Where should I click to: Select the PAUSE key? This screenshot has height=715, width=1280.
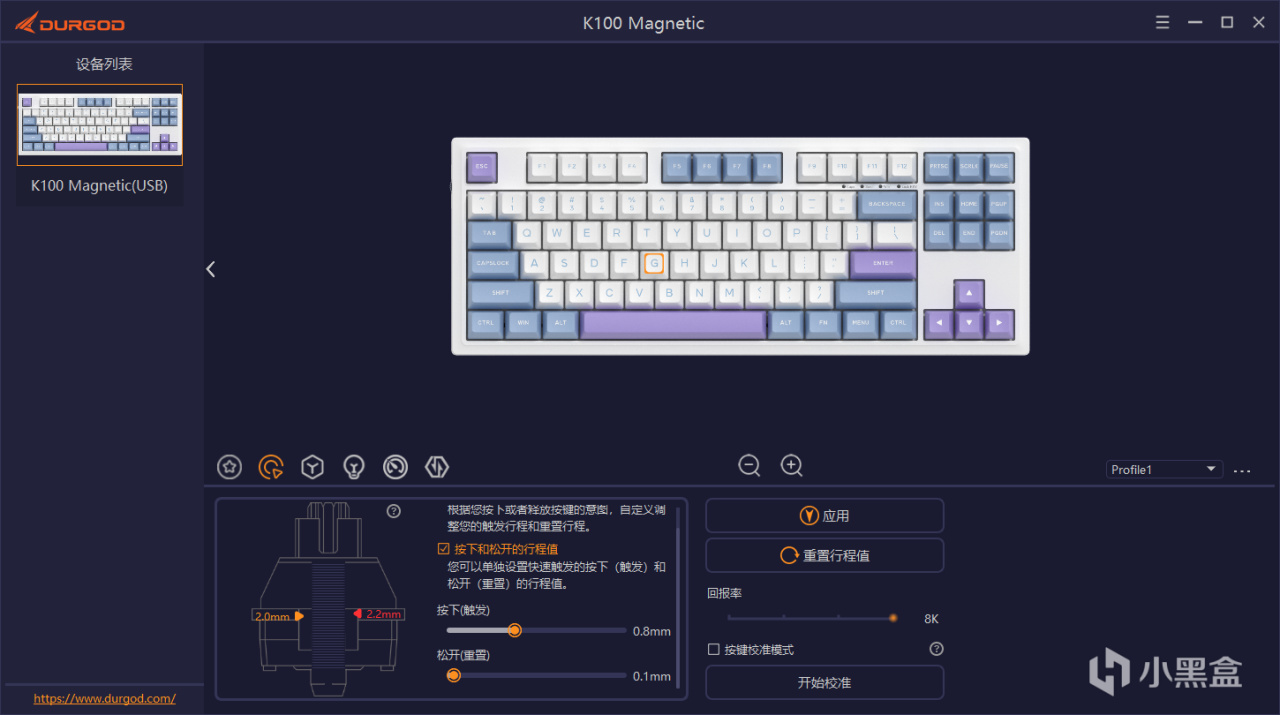tap(999, 167)
